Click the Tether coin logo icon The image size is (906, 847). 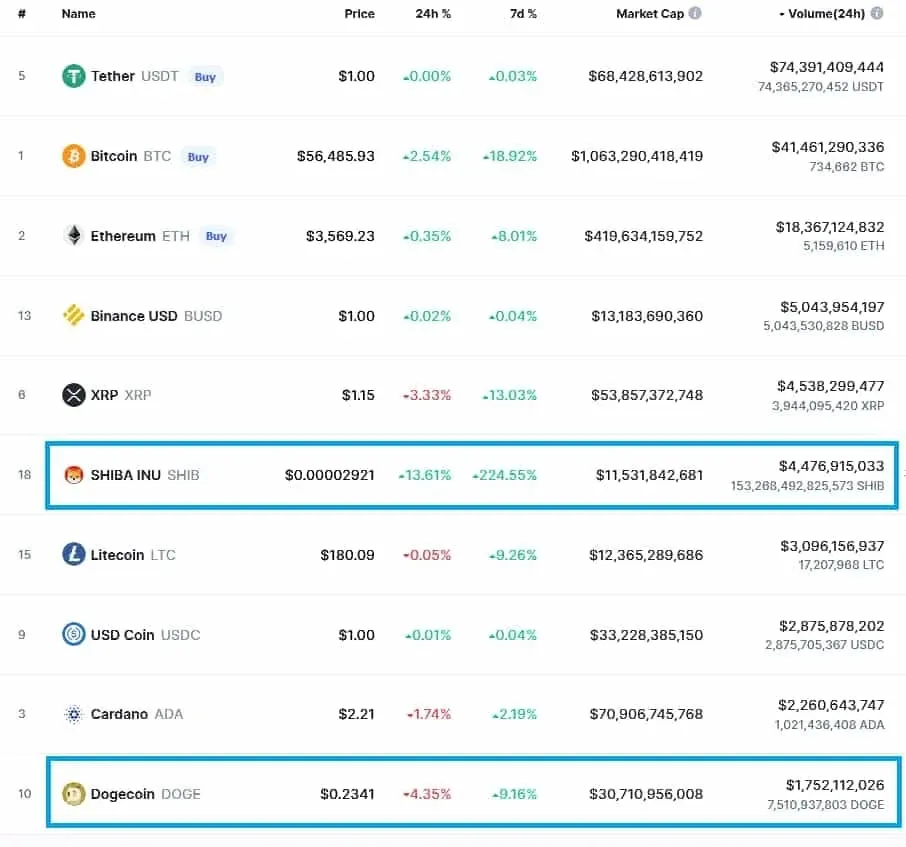click(73, 76)
